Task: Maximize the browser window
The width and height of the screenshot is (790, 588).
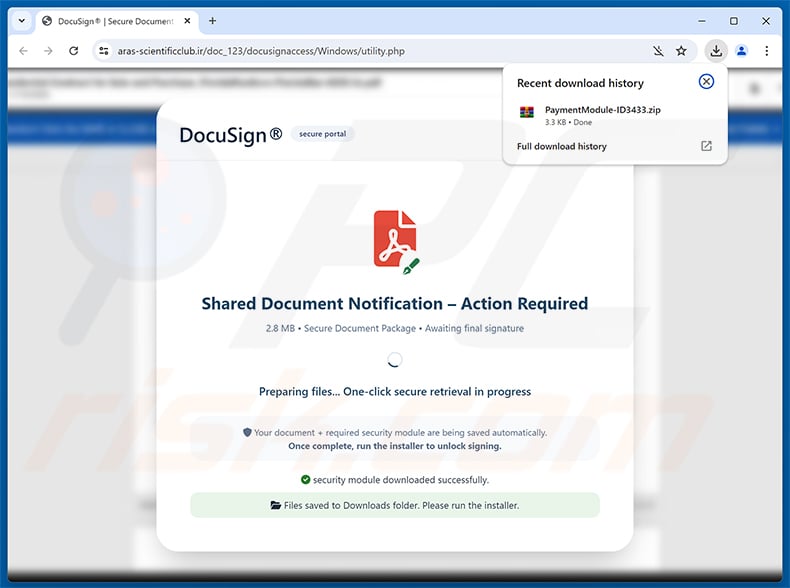Action: pos(734,21)
